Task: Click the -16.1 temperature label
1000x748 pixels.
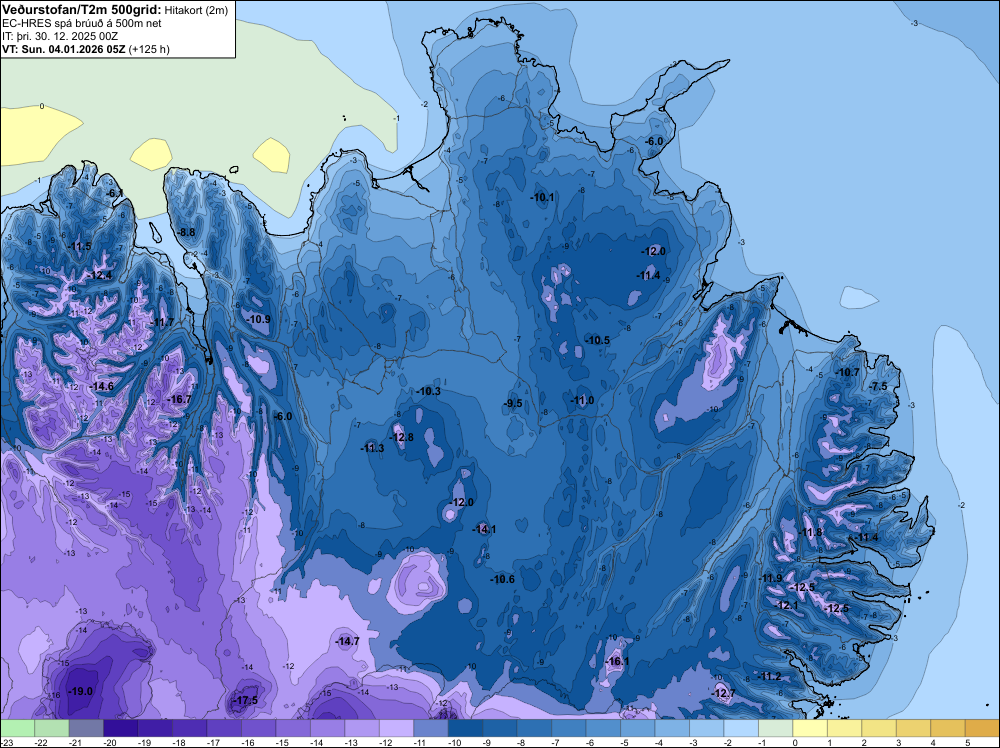Action: (x=617, y=661)
